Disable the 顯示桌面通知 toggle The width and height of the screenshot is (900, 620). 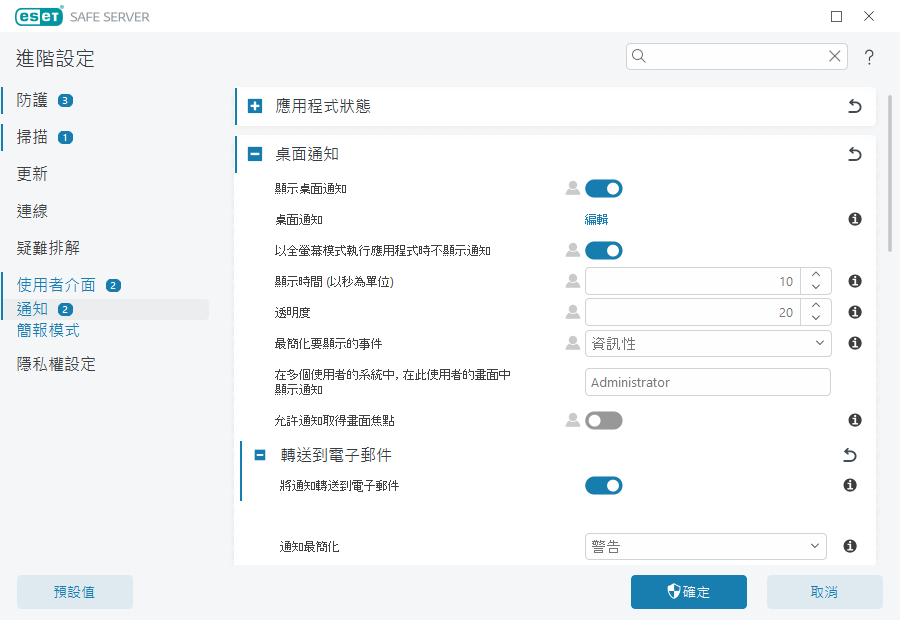pos(603,188)
